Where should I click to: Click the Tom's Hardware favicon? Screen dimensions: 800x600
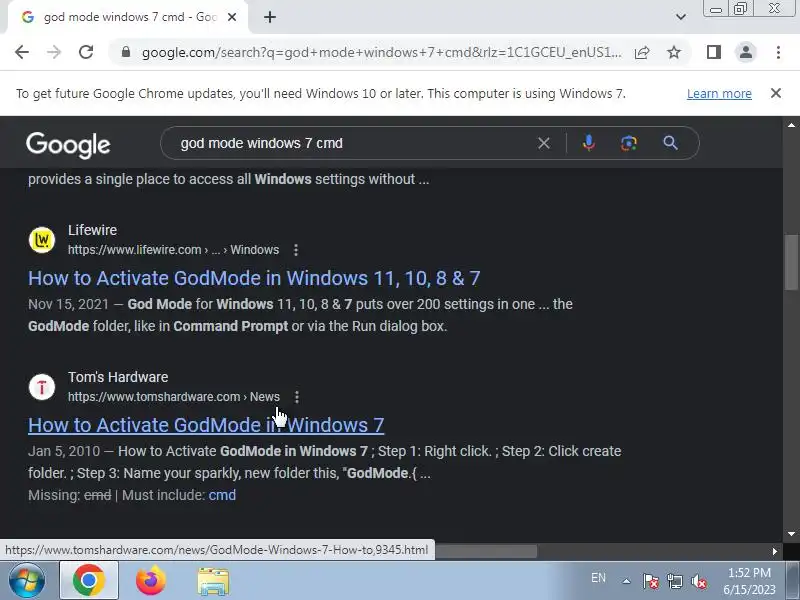pyautogui.click(x=42, y=387)
